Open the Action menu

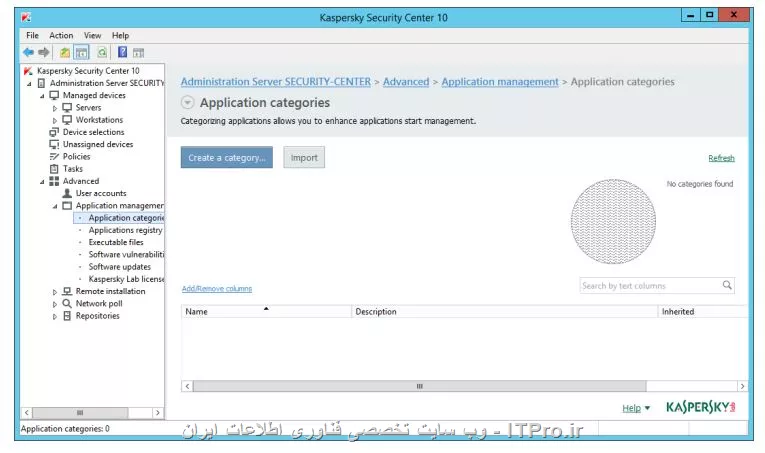pos(61,36)
